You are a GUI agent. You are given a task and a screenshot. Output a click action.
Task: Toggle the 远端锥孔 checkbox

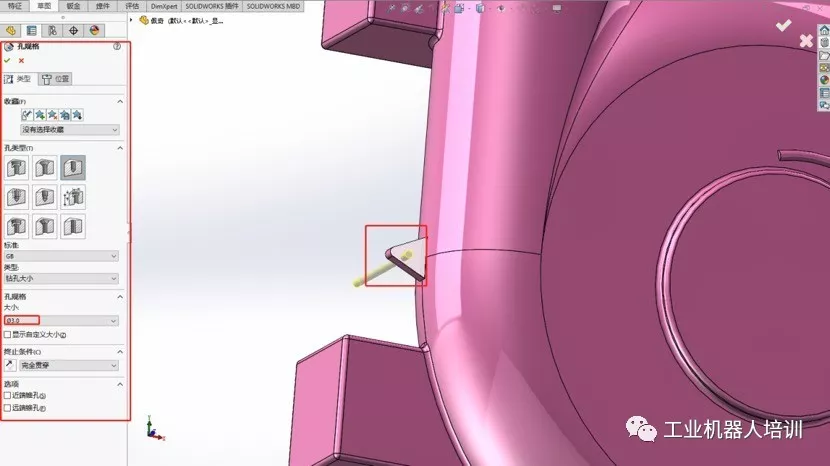click(7, 408)
